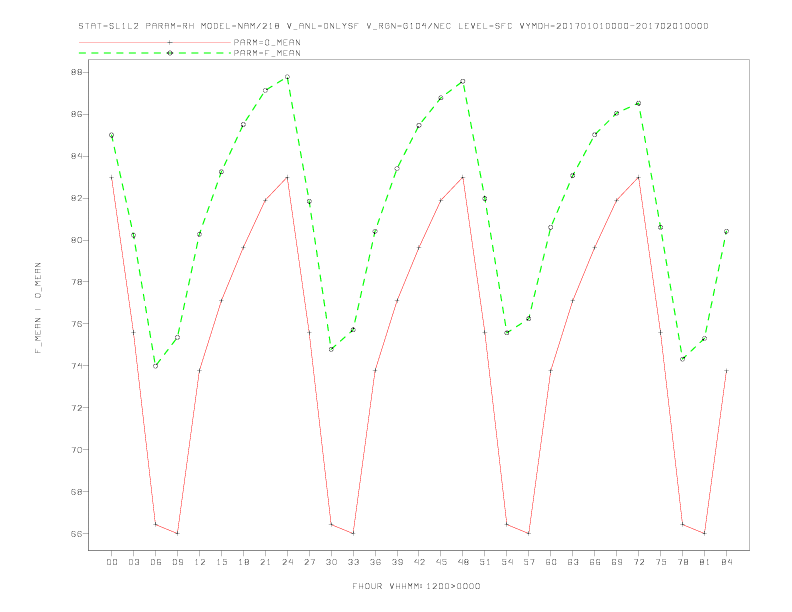Screen dimensions: 792x612
Task: Click the x-axis tick label 57
Action: pyautogui.click(x=529, y=562)
